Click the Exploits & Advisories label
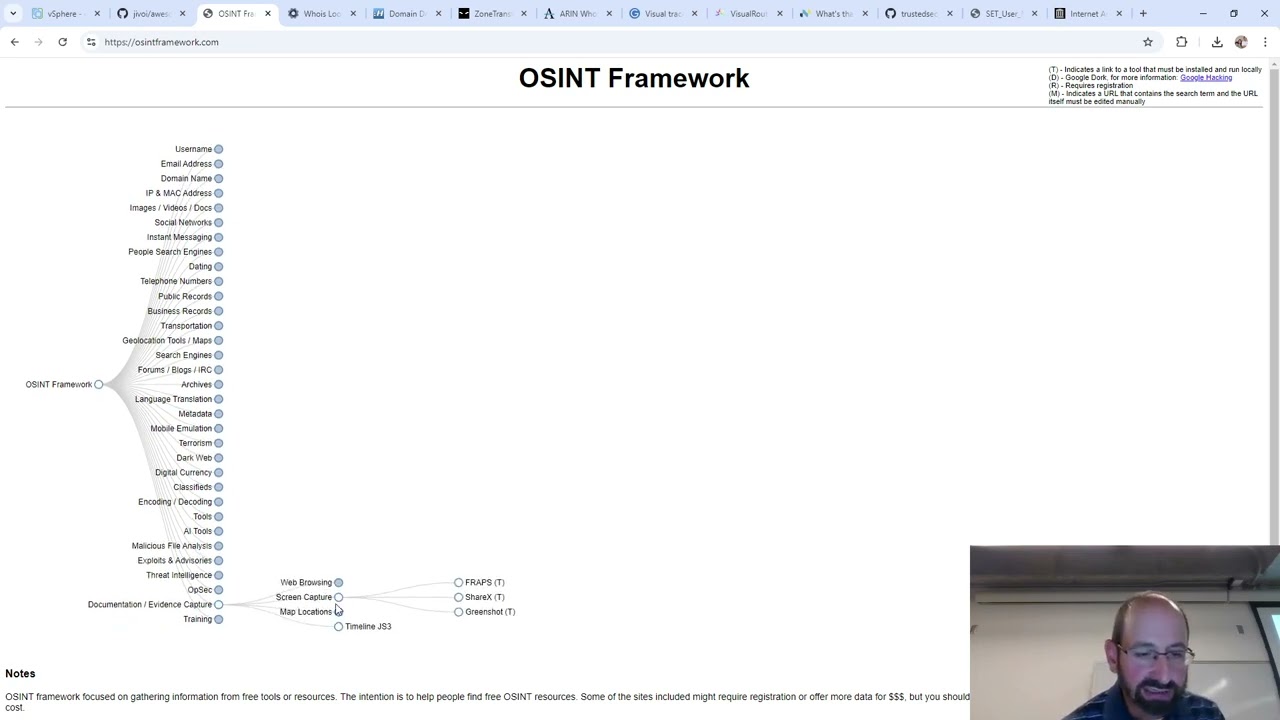 [174, 560]
